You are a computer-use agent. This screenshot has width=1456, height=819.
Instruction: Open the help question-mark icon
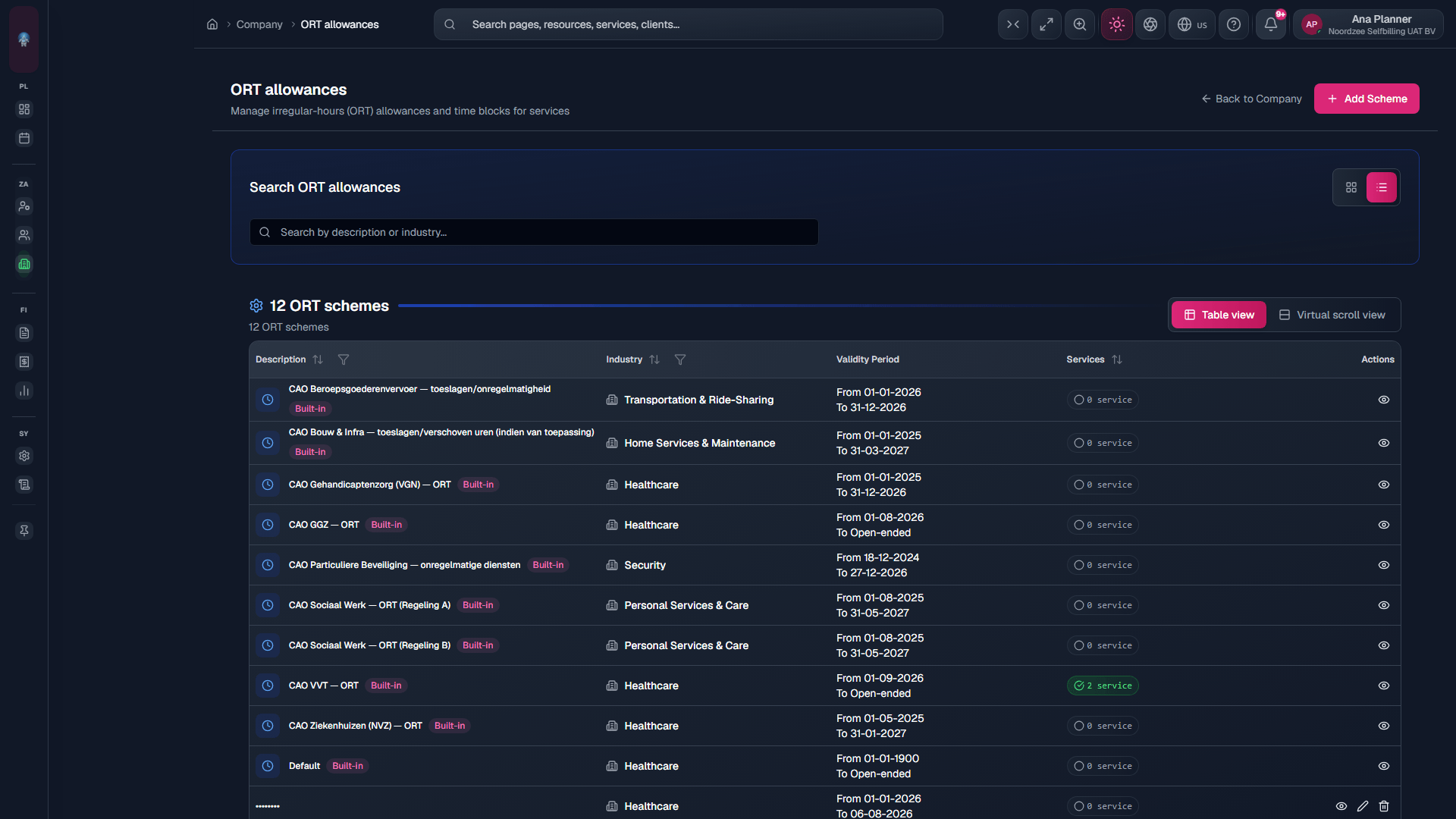tap(1234, 24)
